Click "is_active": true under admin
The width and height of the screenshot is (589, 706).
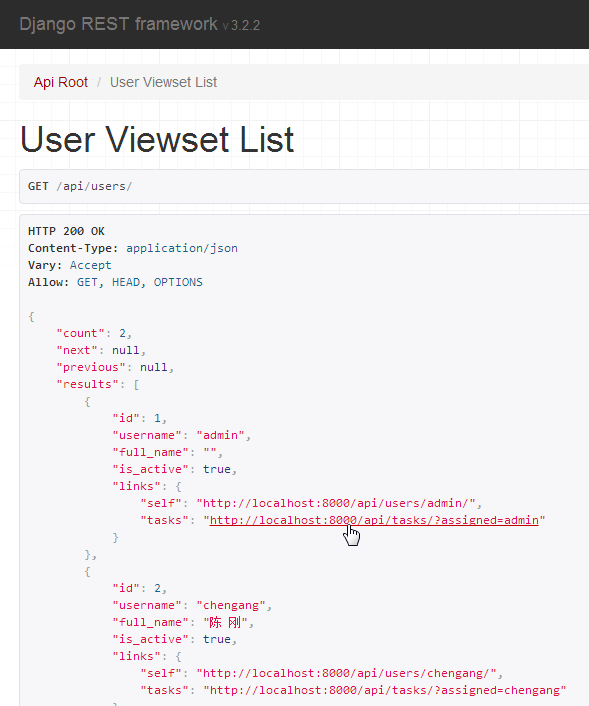[x=174, y=470]
